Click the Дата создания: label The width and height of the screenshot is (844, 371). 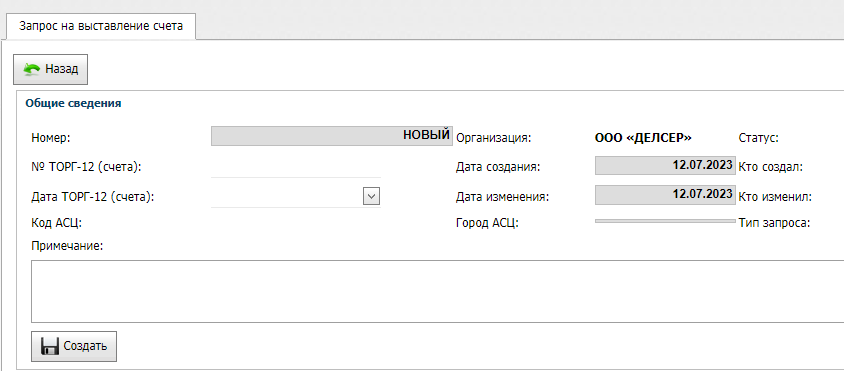tap(498, 167)
